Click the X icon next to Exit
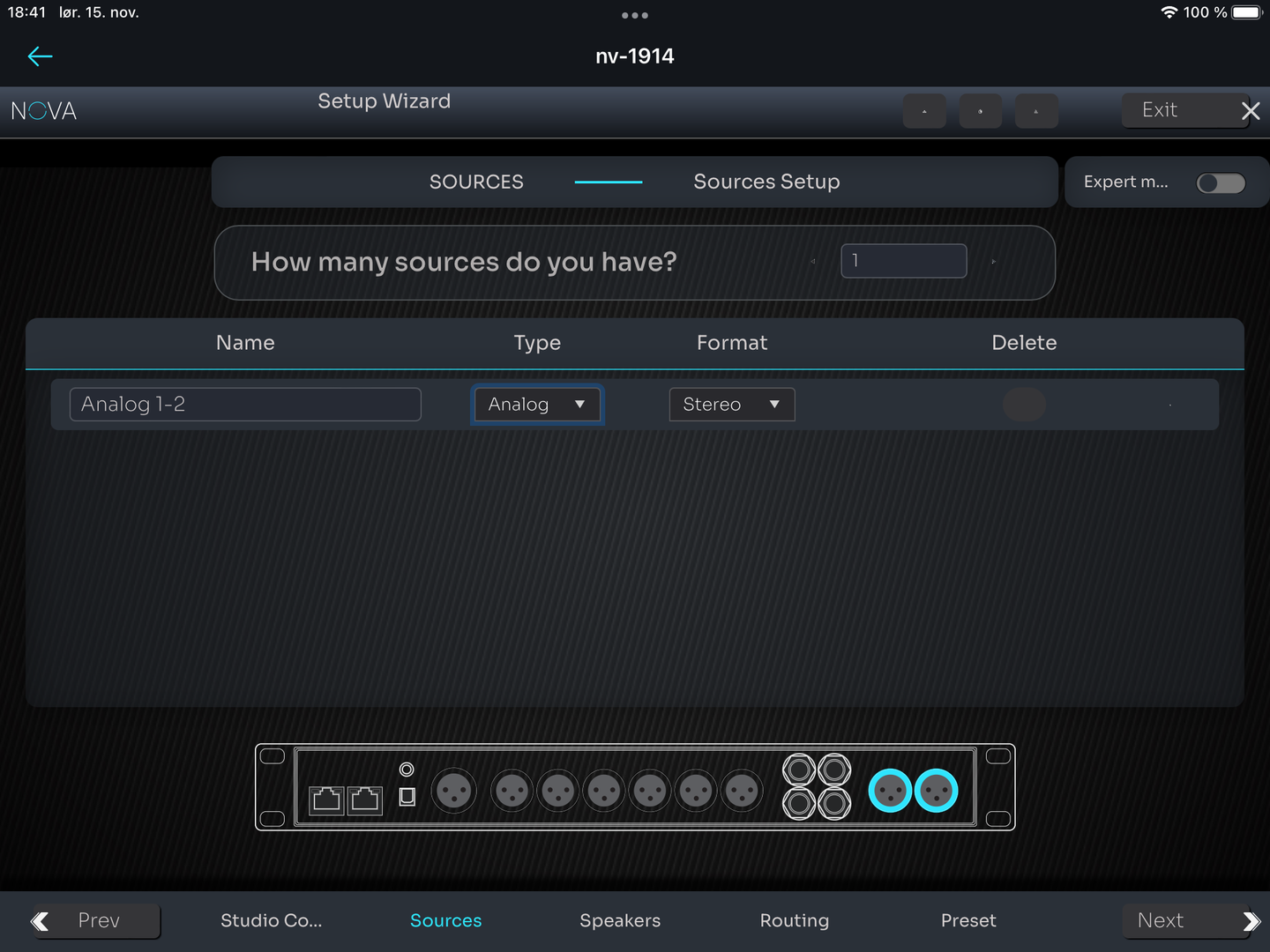The height and width of the screenshot is (952, 1270). point(1251,110)
